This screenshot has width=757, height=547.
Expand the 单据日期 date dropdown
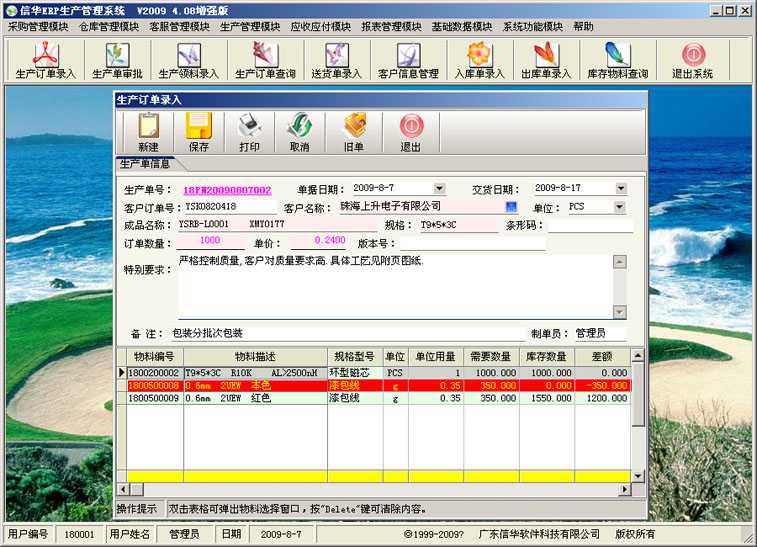tap(439, 188)
